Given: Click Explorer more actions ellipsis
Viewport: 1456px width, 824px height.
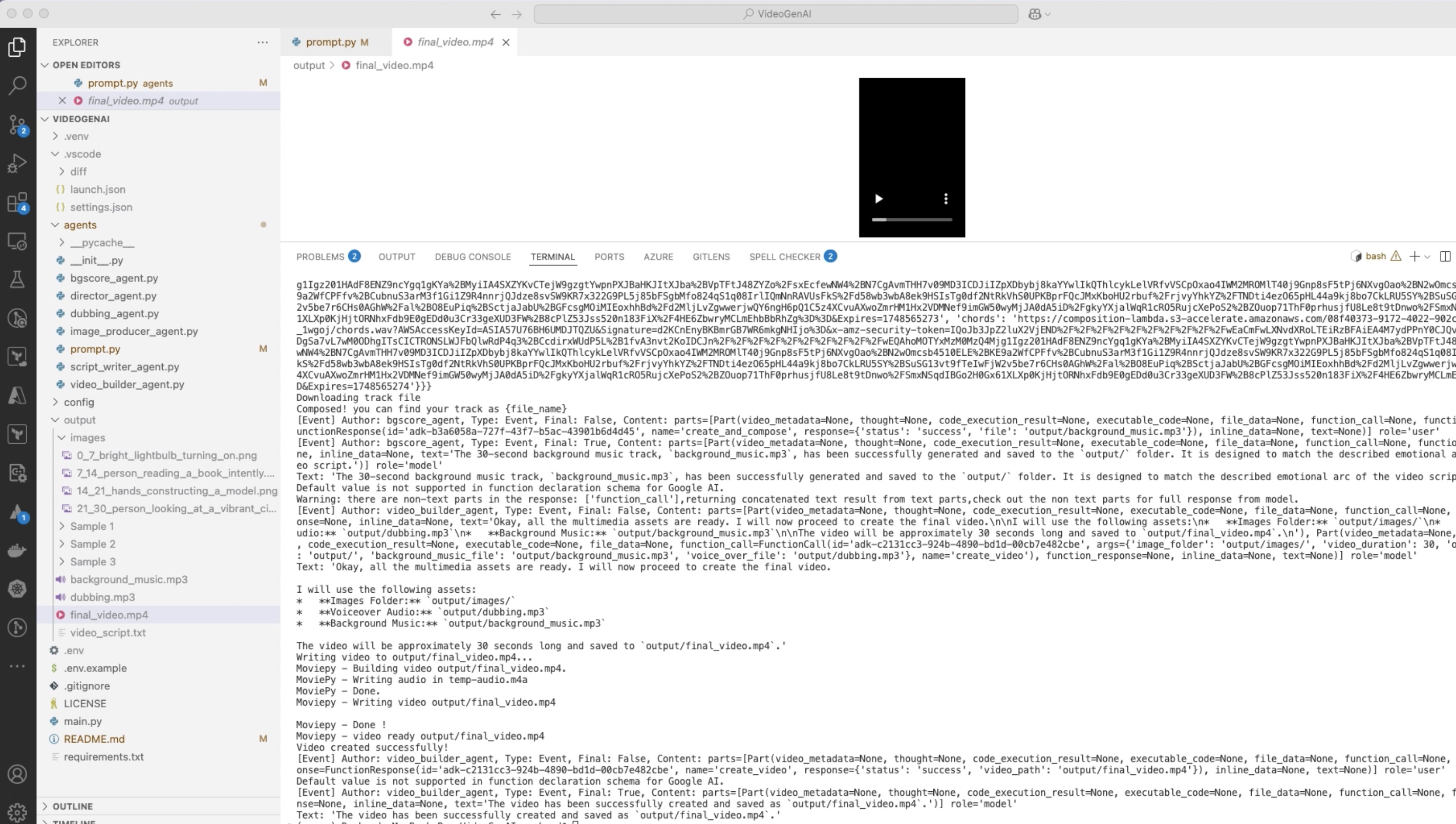Looking at the screenshot, I should (262, 42).
